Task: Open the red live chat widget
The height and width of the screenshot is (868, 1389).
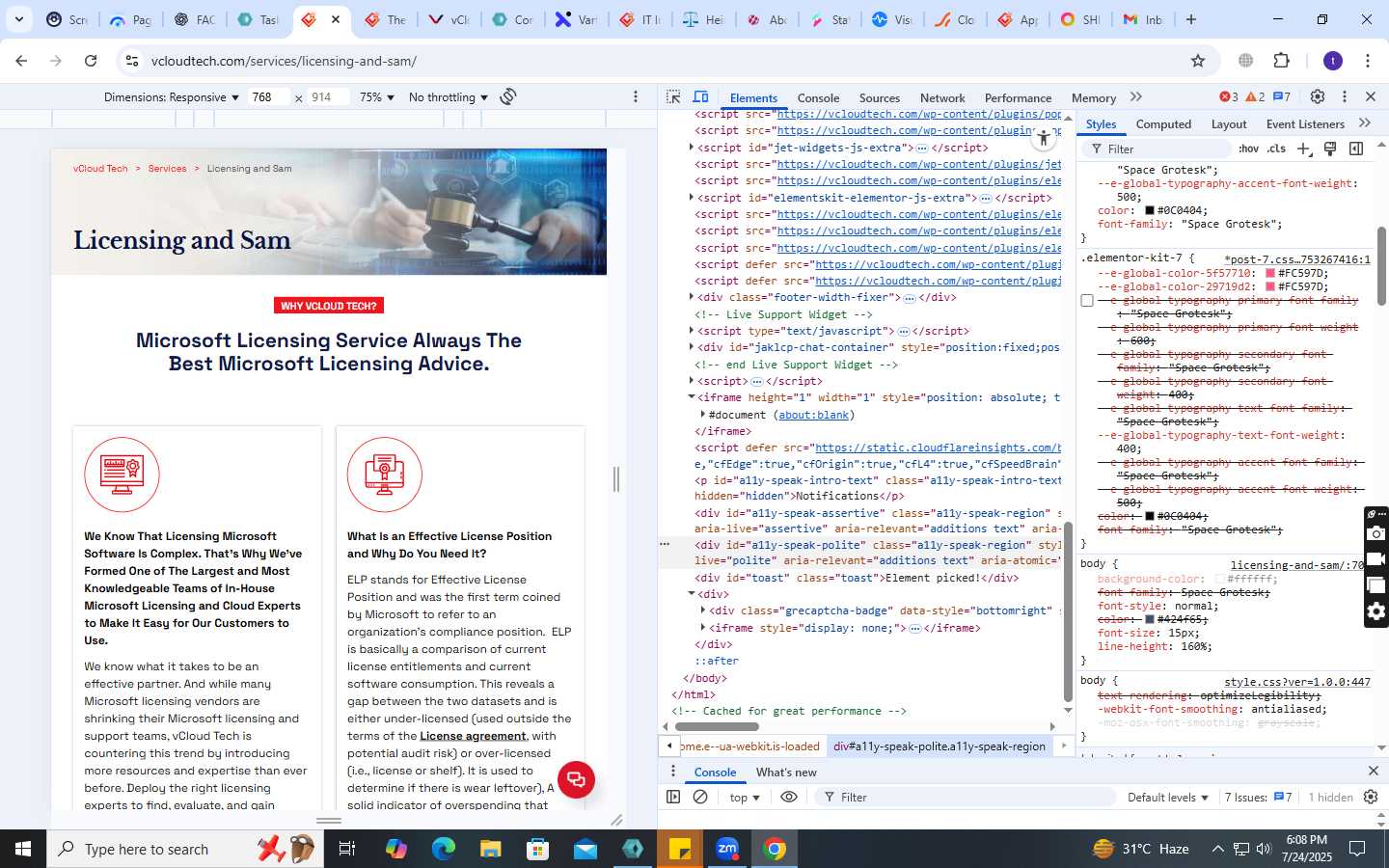Action: point(576,779)
